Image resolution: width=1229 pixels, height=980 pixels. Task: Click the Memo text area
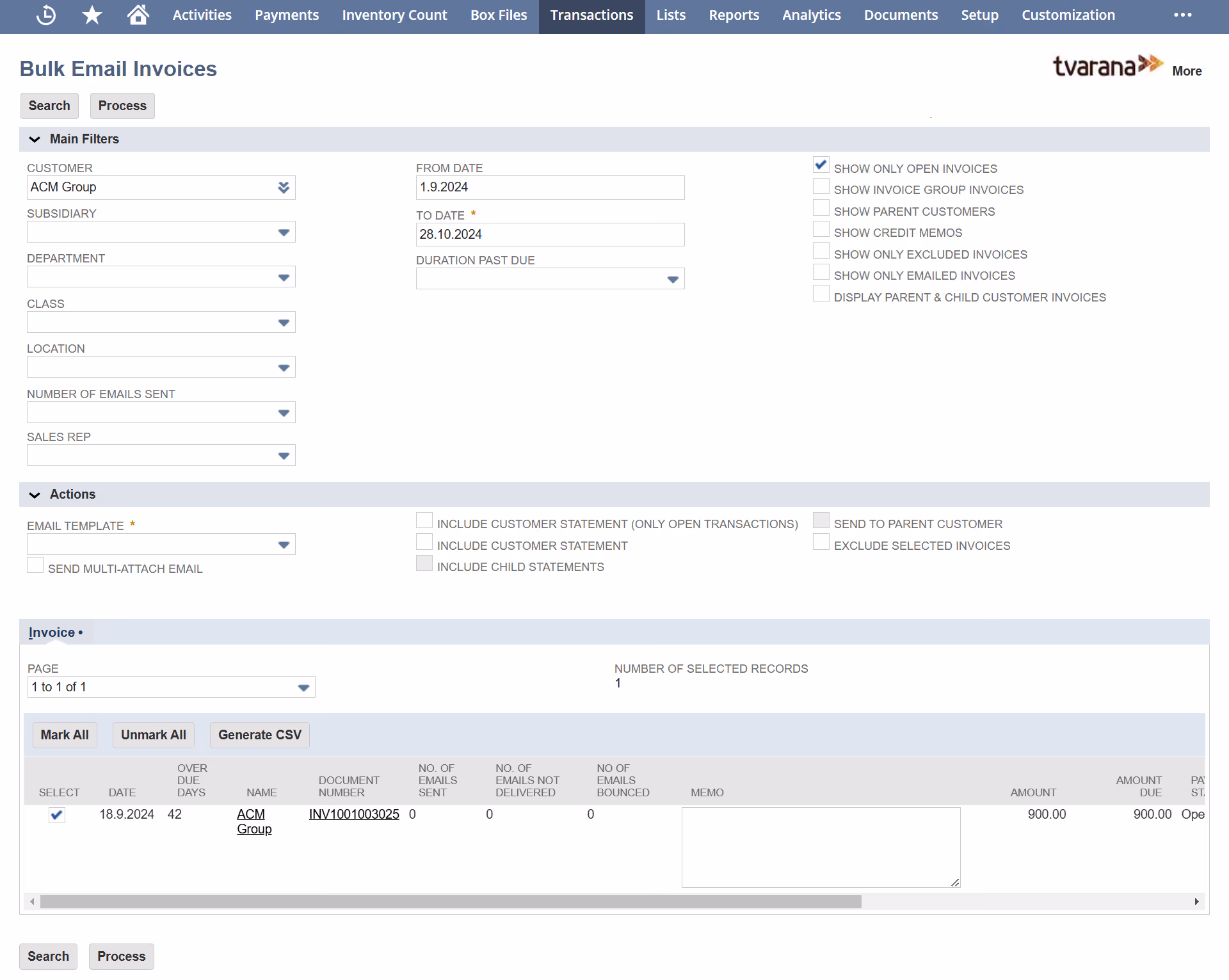(x=821, y=847)
